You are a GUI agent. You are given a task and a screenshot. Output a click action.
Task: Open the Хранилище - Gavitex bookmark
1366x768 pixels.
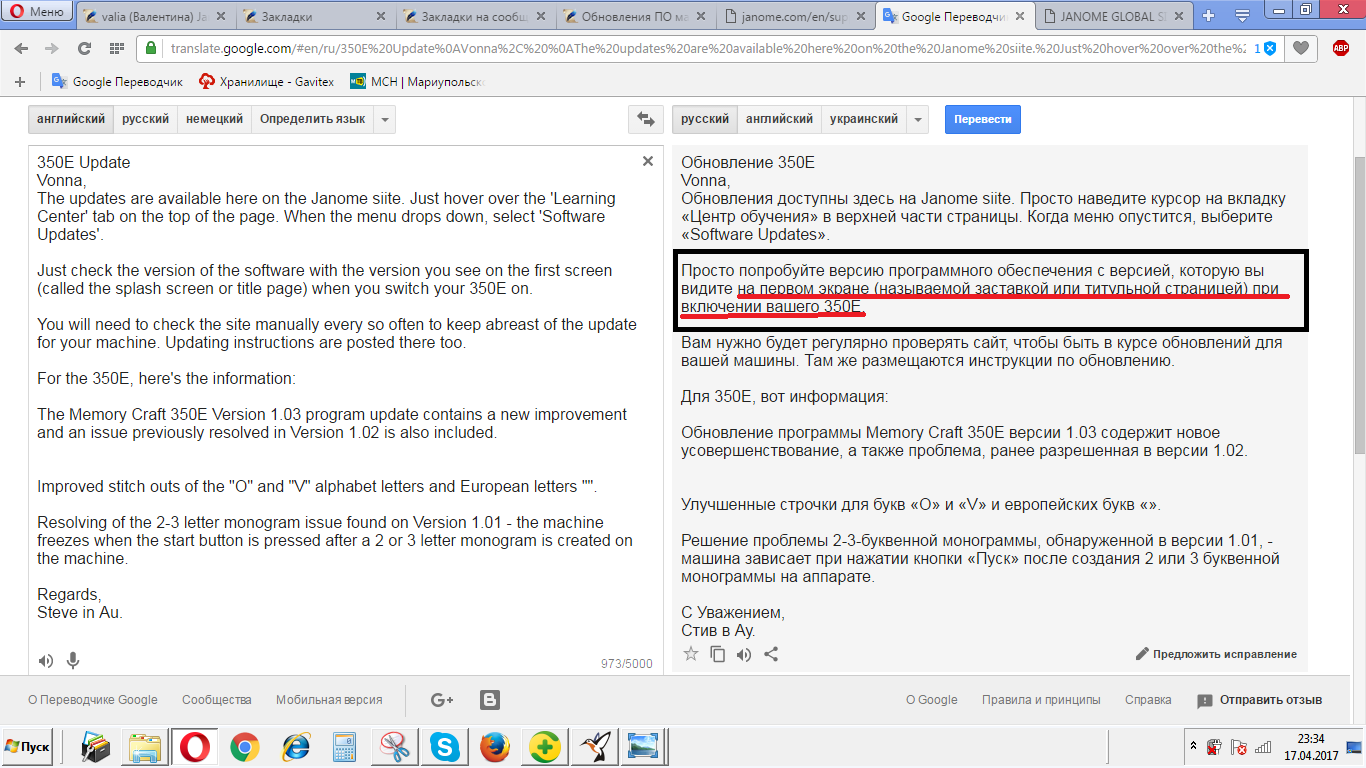266,82
